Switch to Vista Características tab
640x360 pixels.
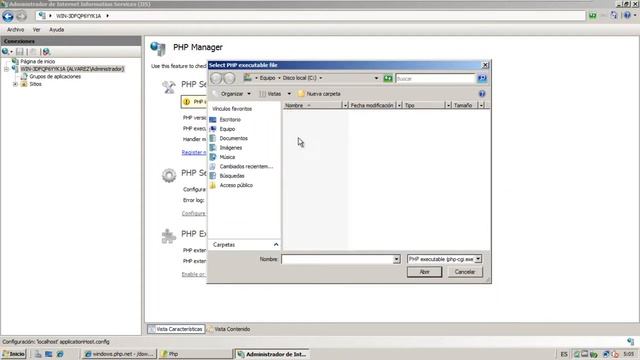176,329
